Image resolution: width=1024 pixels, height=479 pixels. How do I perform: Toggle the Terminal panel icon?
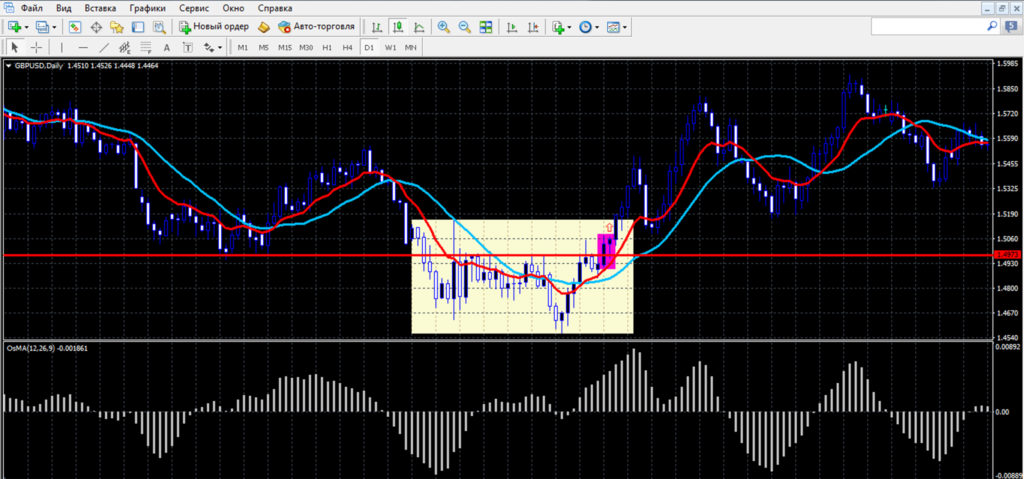138,27
